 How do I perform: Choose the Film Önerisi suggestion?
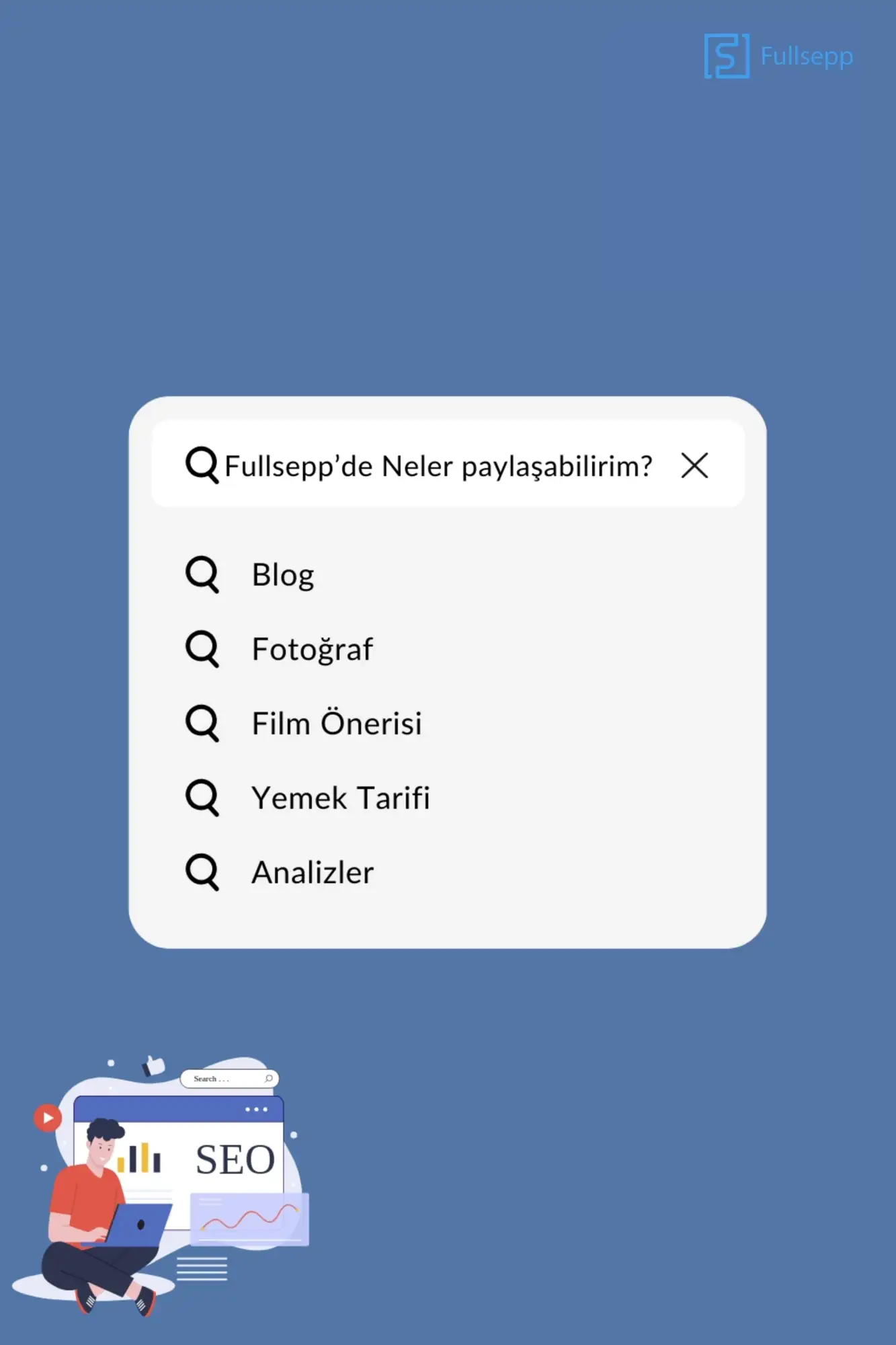tap(337, 724)
